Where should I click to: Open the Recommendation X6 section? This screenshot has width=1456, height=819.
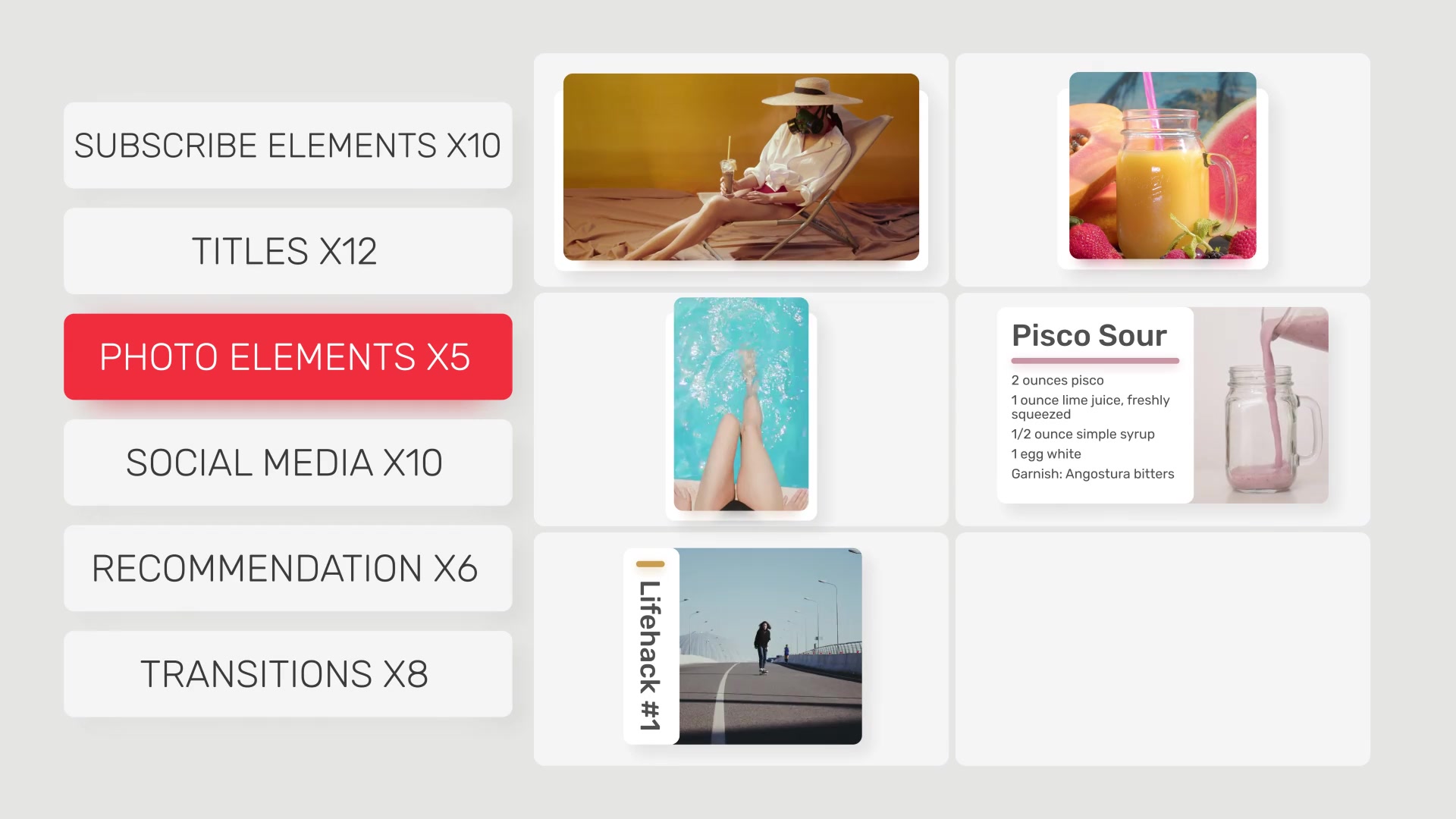coord(288,569)
